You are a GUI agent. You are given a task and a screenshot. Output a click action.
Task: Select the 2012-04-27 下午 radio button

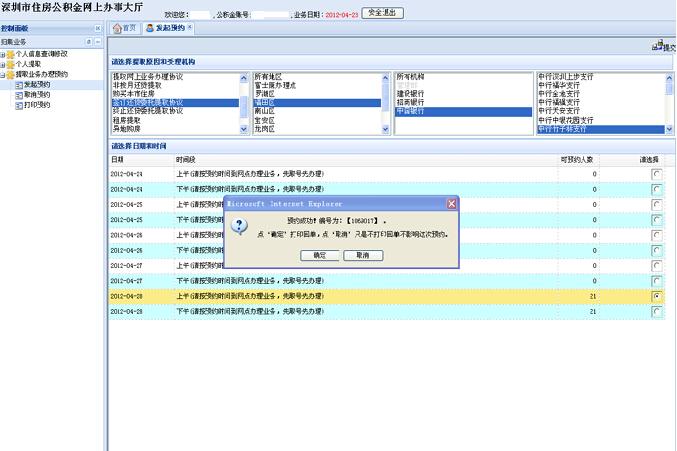[656, 281]
